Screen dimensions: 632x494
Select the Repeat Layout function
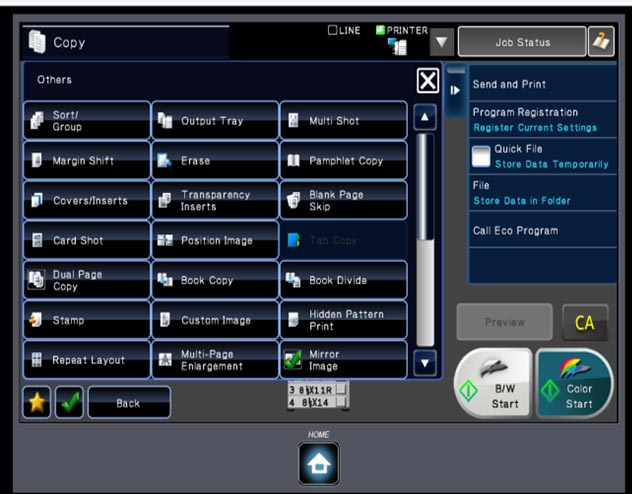87,360
